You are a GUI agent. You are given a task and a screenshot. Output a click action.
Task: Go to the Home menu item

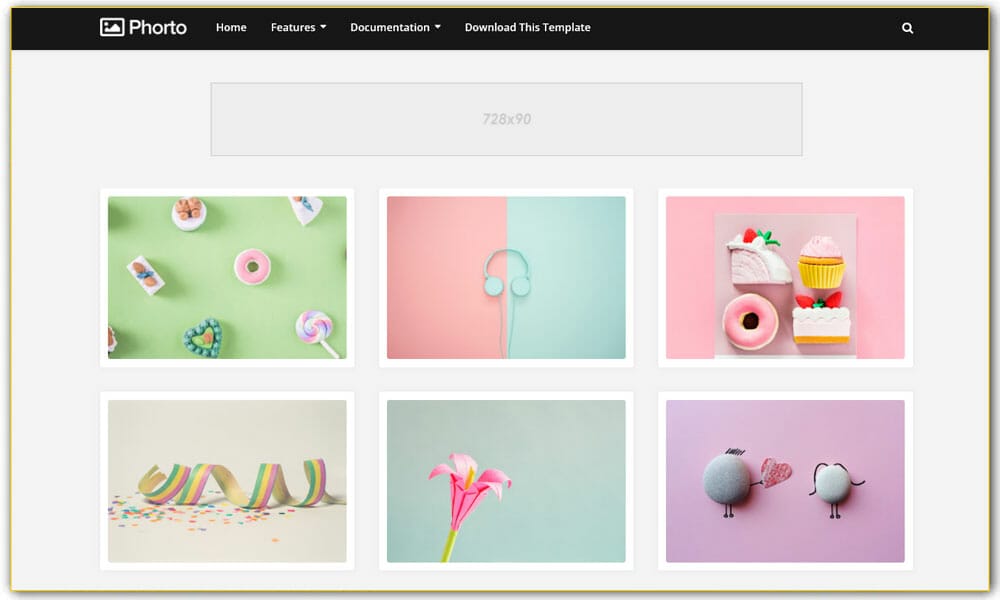click(231, 27)
